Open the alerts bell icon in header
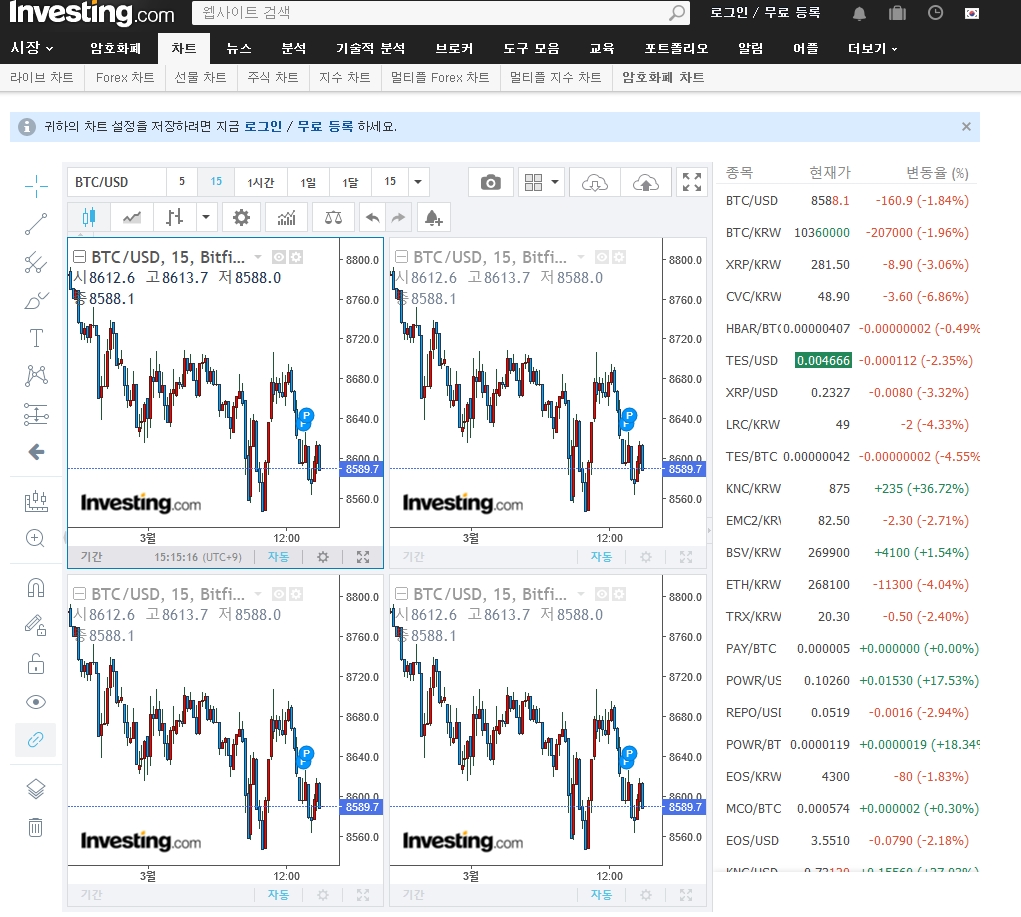The image size is (1021, 917). coord(860,13)
